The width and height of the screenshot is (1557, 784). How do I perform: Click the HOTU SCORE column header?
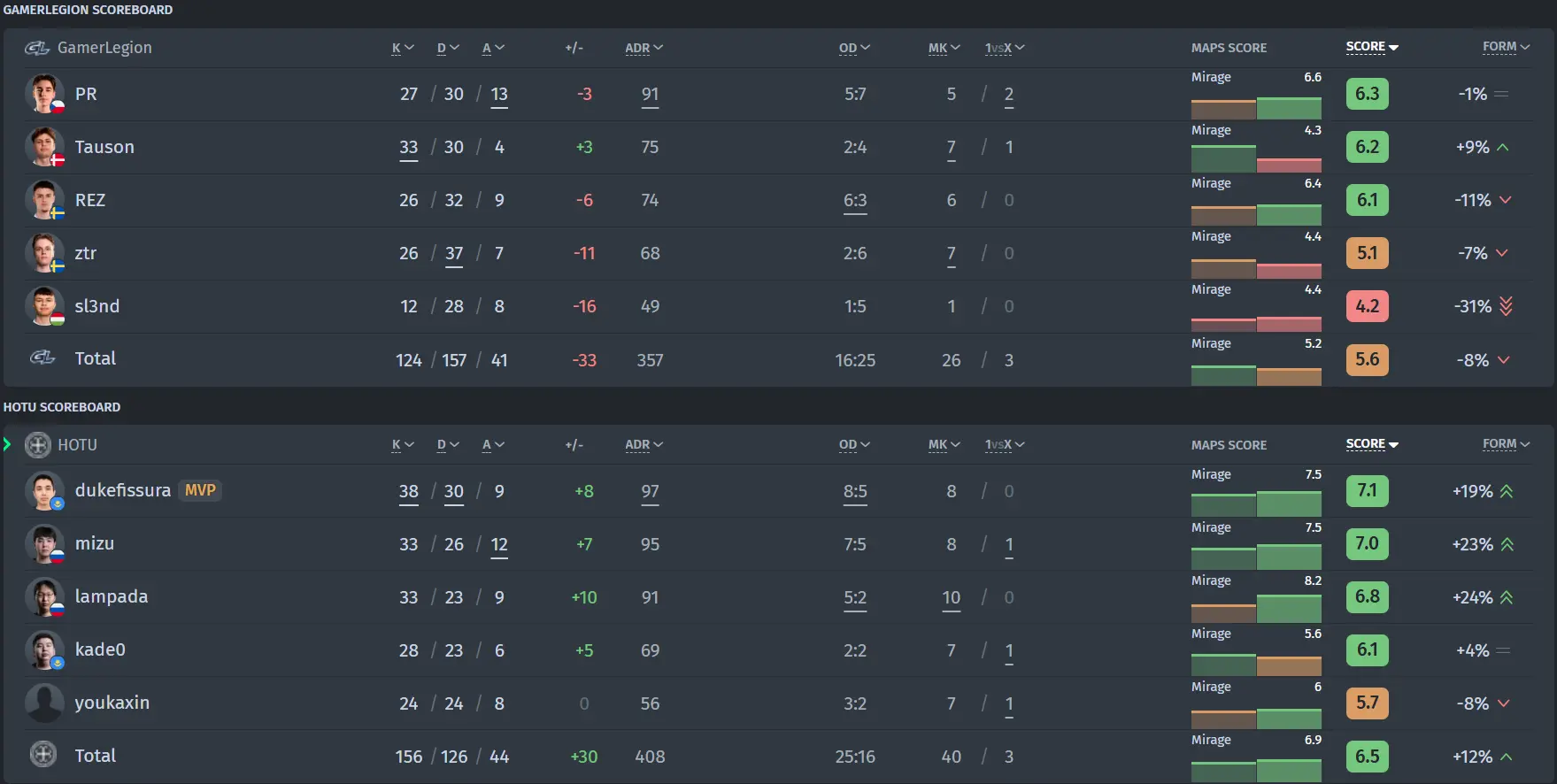click(x=1371, y=444)
